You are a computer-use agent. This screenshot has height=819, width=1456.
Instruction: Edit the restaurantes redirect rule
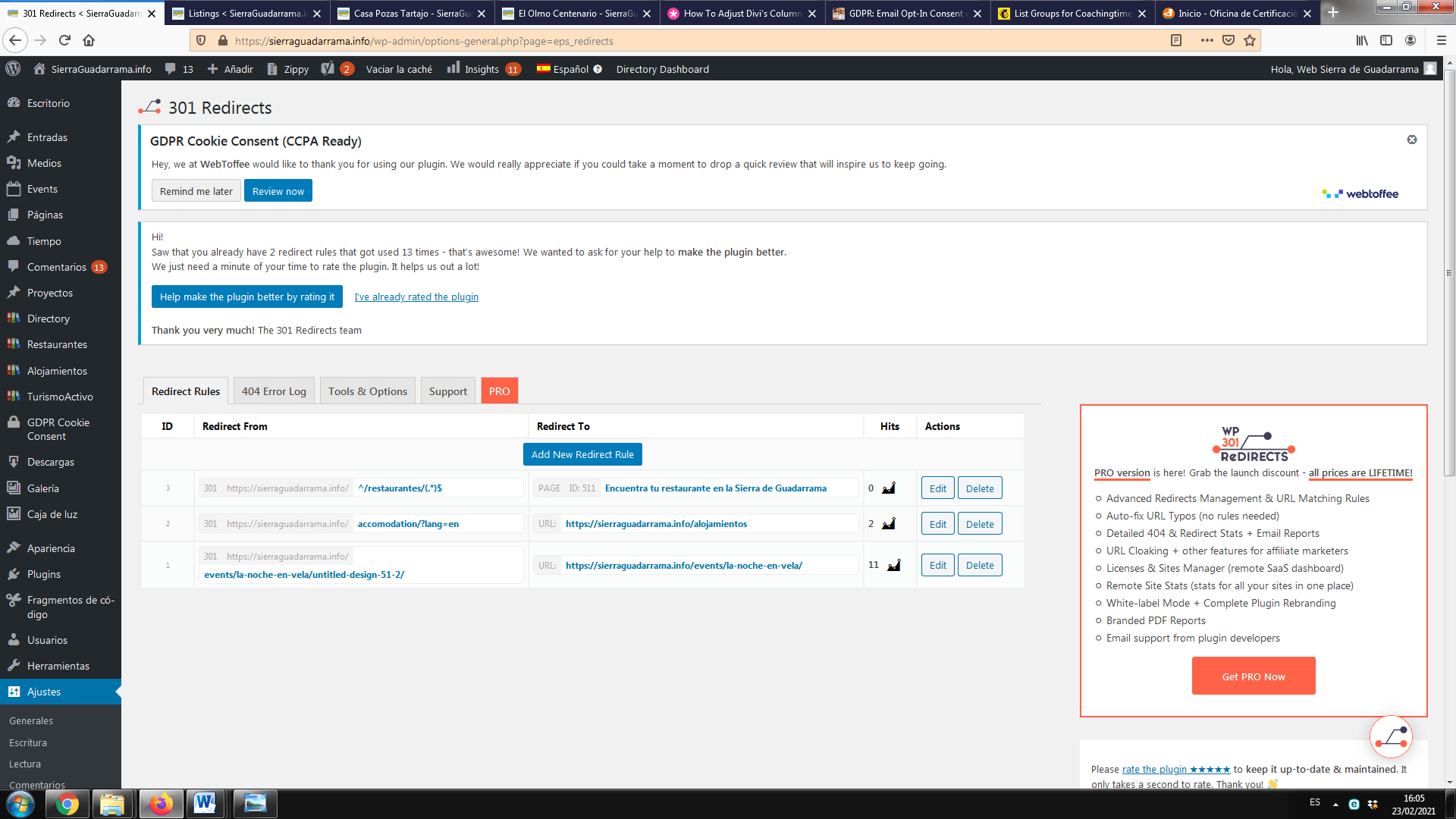point(938,488)
